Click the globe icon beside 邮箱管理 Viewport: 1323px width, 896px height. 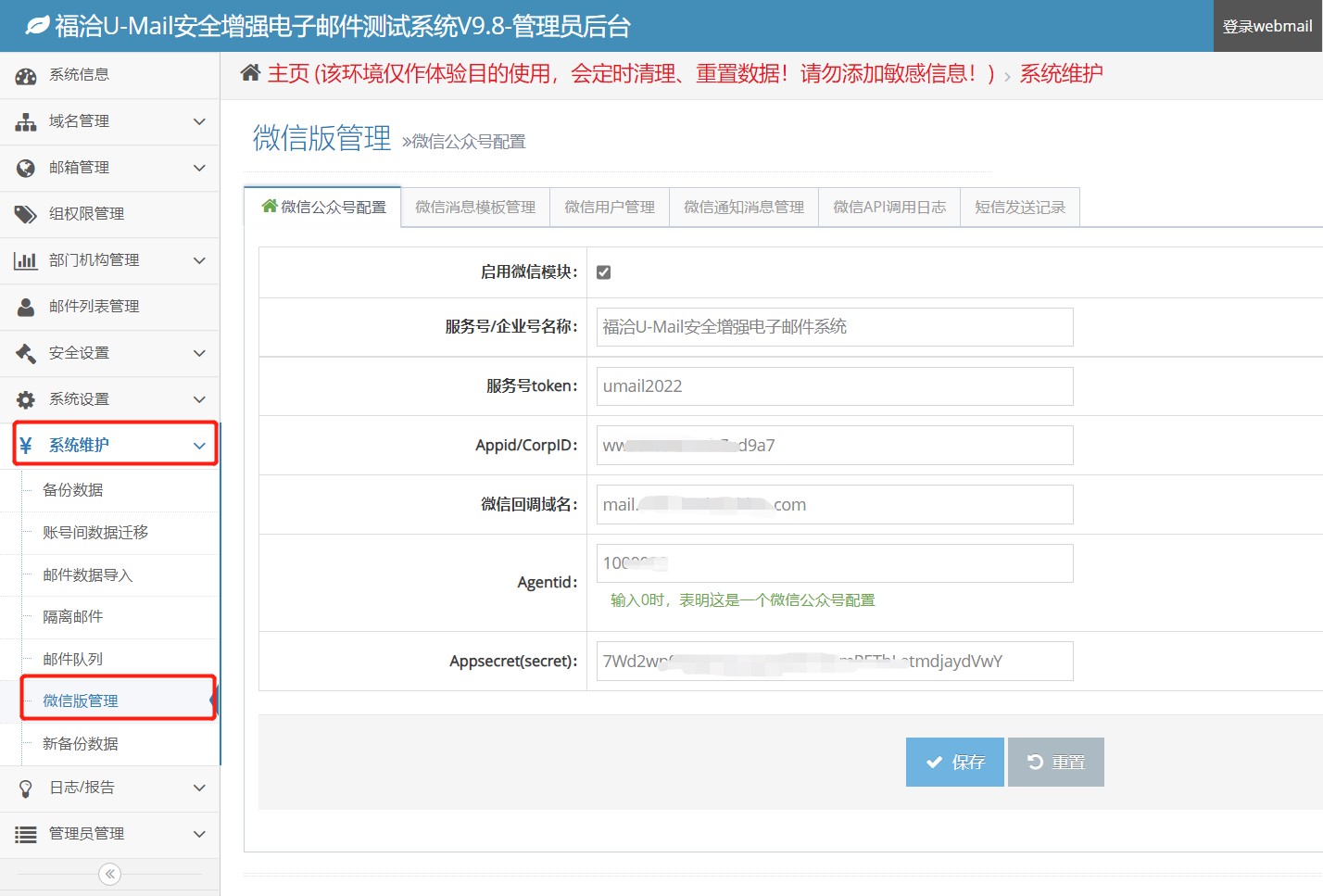click(x=26, y=169)
